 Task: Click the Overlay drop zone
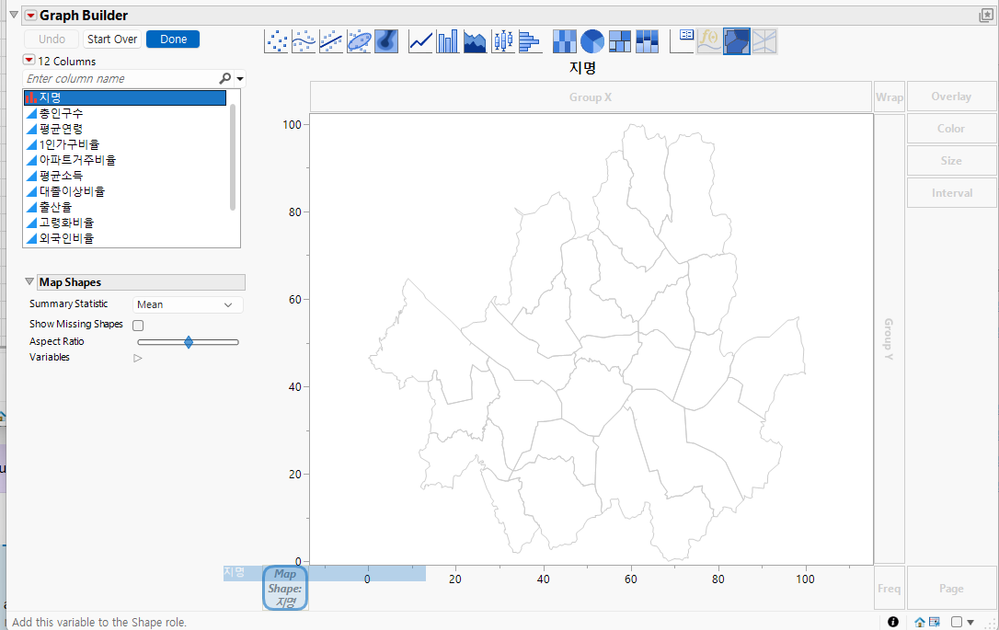(951, 96)
